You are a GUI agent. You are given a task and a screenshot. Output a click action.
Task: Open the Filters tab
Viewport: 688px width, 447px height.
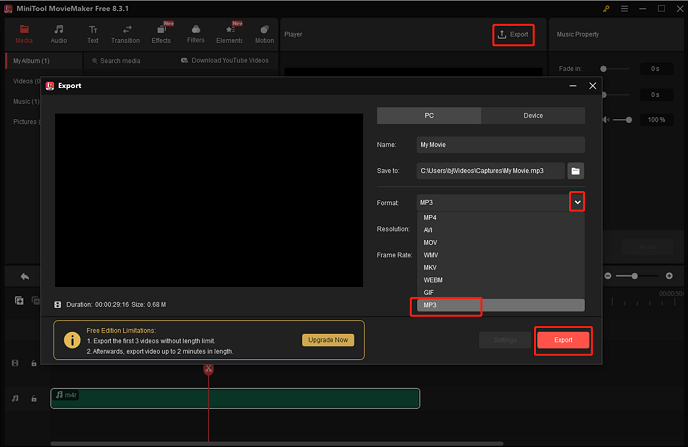pos(196,34)
